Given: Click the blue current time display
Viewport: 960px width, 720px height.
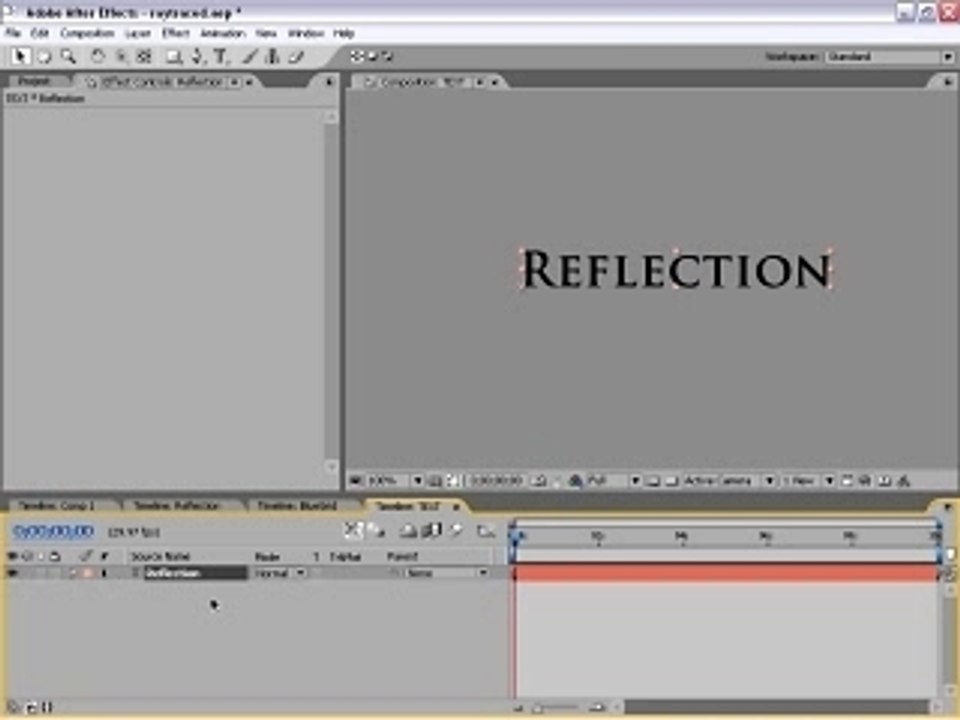Looking at the screenshot, I should click(53, 531).
